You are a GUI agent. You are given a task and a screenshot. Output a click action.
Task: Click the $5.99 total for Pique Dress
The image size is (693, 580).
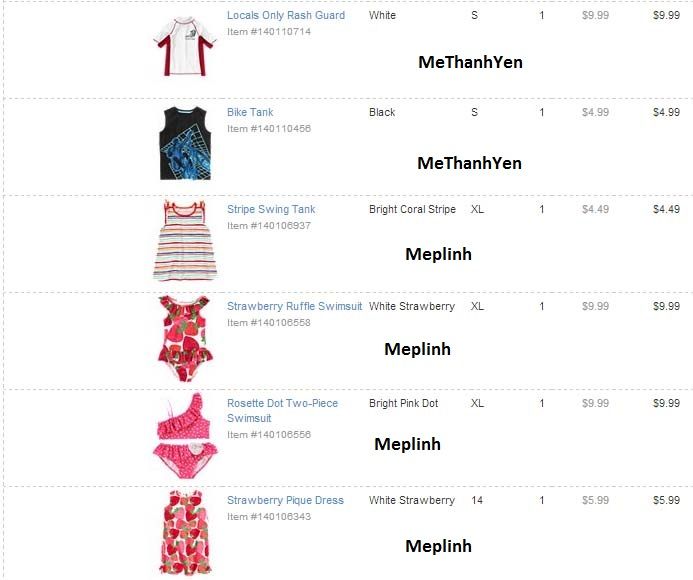click(666, 500)
